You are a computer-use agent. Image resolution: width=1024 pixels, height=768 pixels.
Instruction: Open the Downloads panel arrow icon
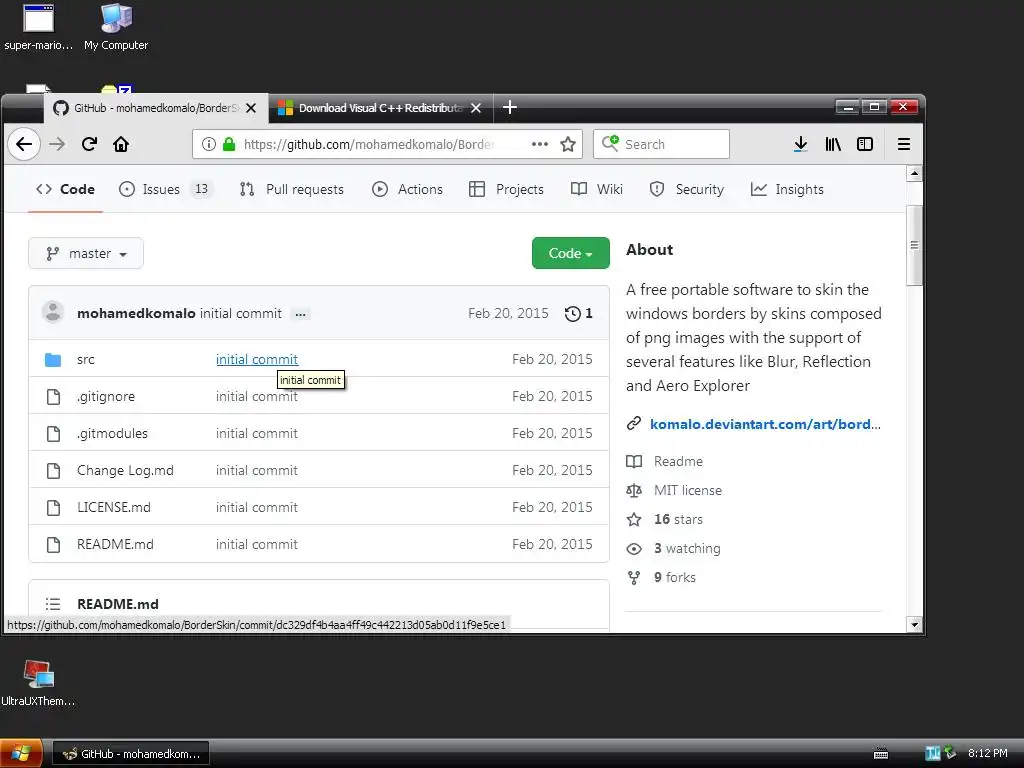(x=801, y=144)
